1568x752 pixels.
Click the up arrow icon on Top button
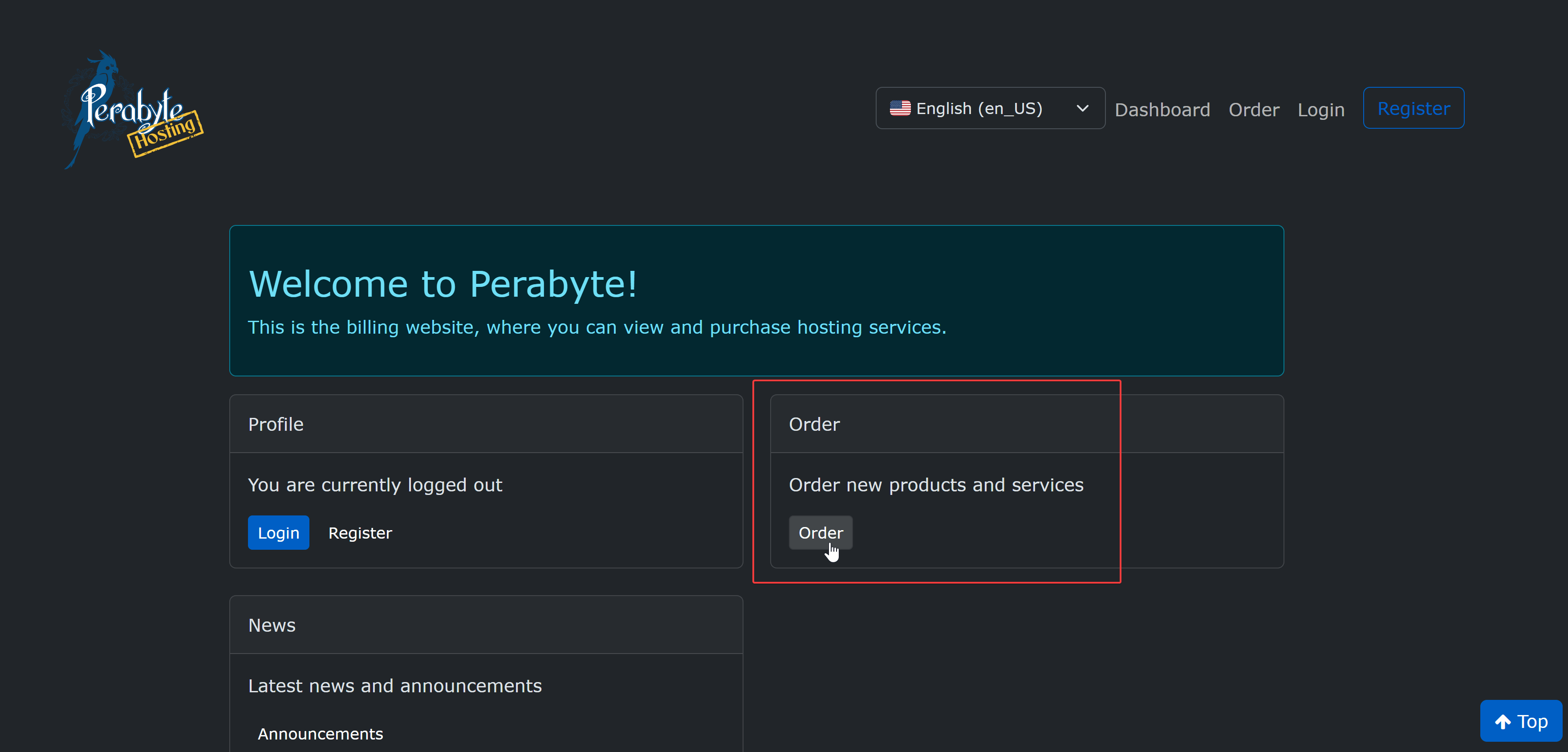click(1502, 722)
